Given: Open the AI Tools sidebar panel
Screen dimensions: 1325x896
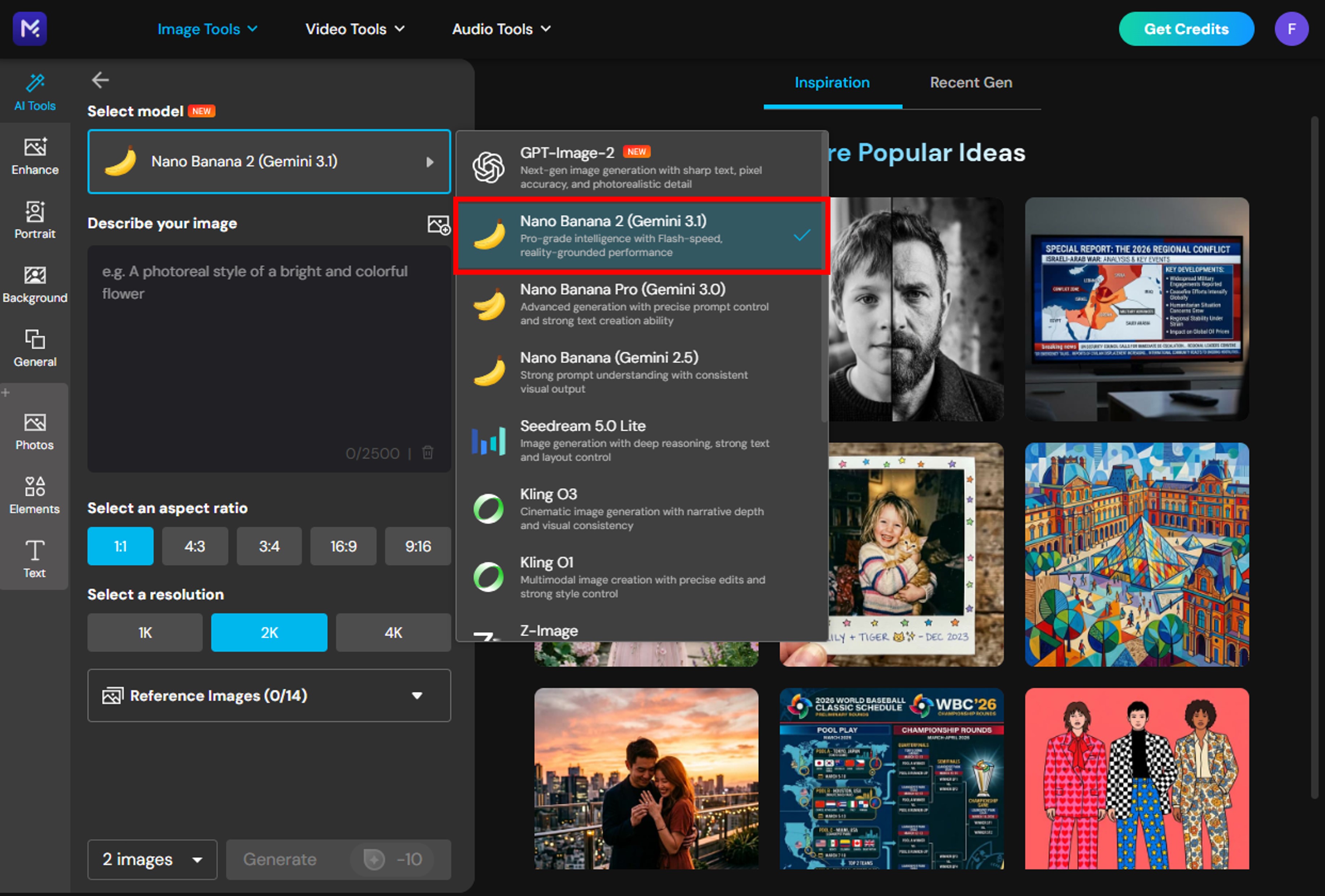Looking at the screenshot, I should pos(35,92).
